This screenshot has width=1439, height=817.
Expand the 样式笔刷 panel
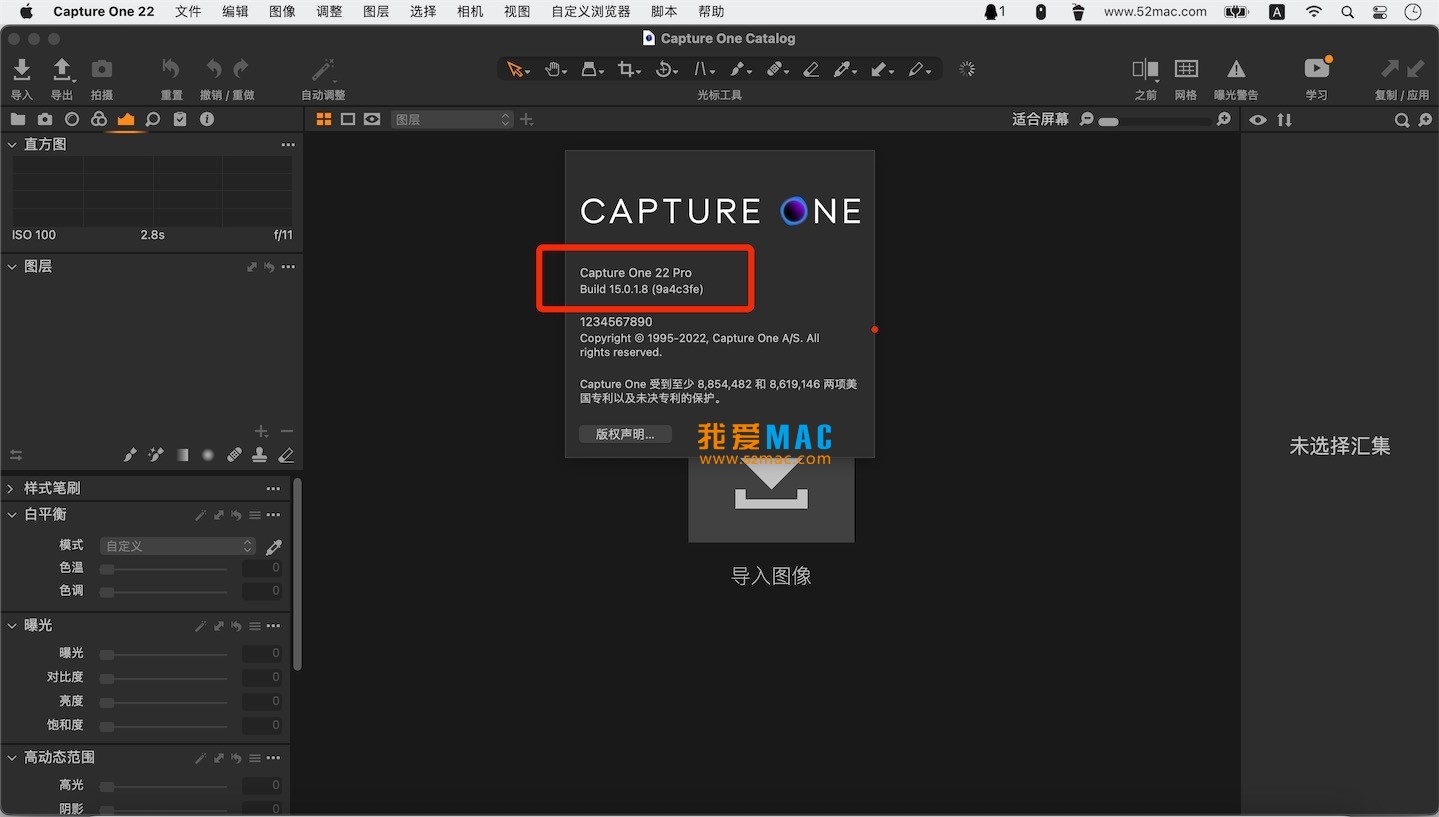[x=45, y=488]
